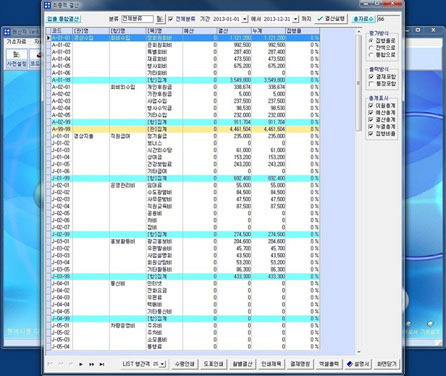Click the 수평인쇄 print button

(x=184, y=364)
